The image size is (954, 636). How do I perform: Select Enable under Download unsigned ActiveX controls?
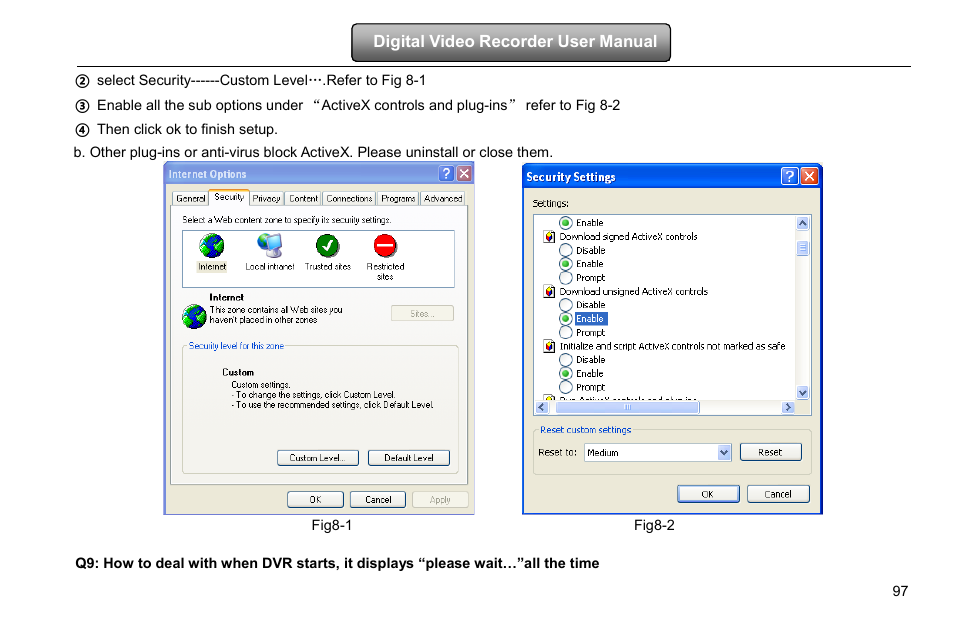point(566,318)
